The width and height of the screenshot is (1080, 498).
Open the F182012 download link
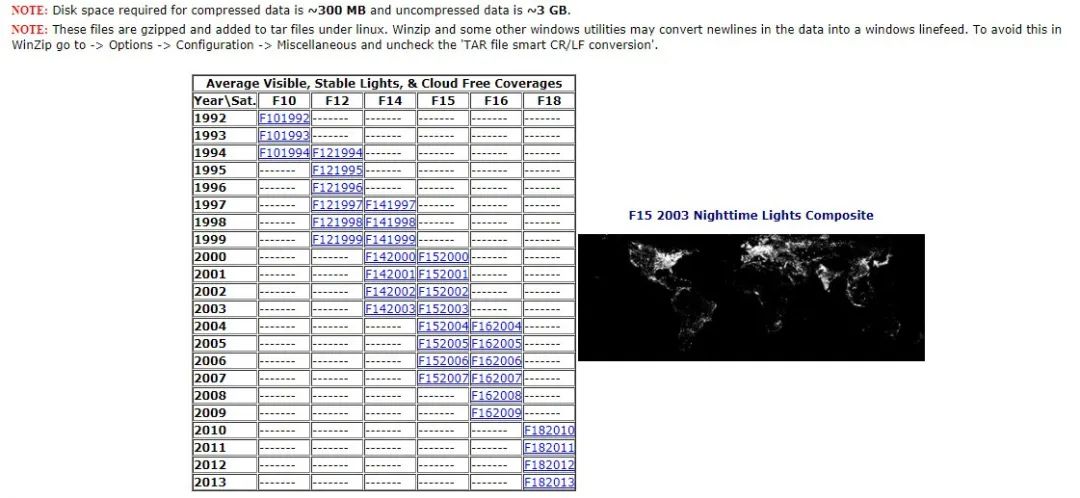549,465
